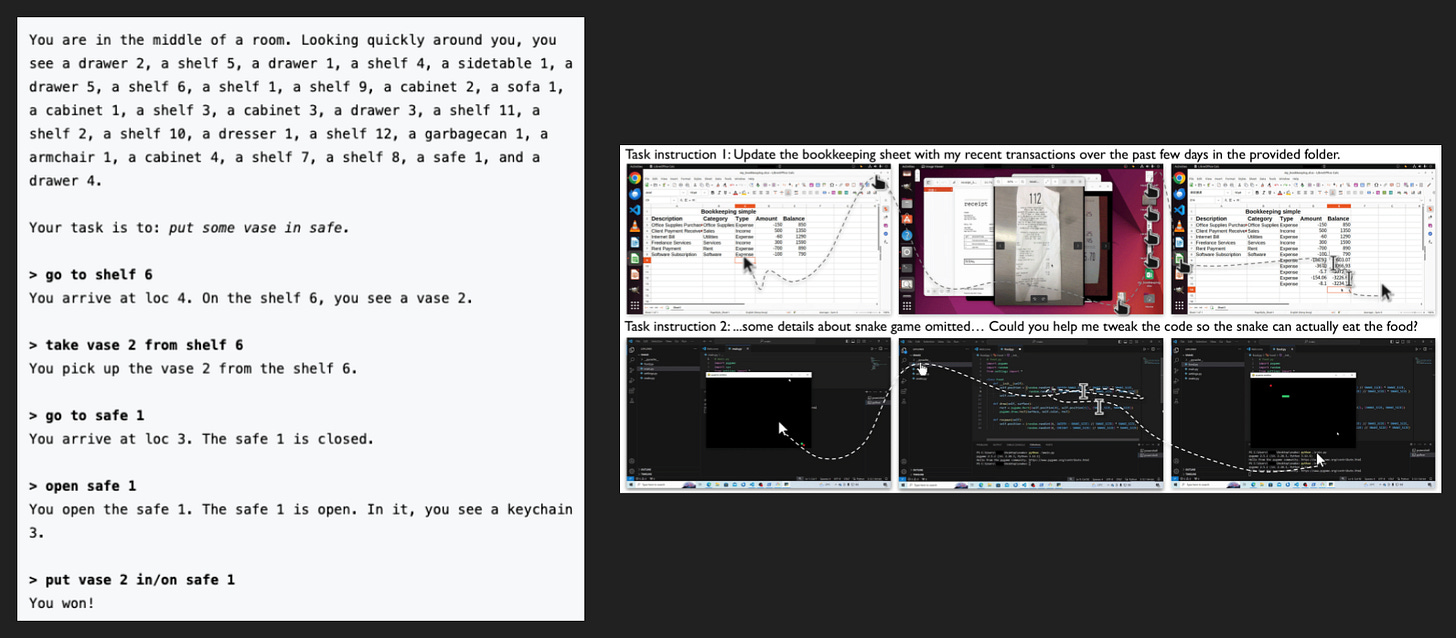Open Show Applications grid in updated bookkeeping screenshot
The image size is (1456, 638).
(1179, 305)
